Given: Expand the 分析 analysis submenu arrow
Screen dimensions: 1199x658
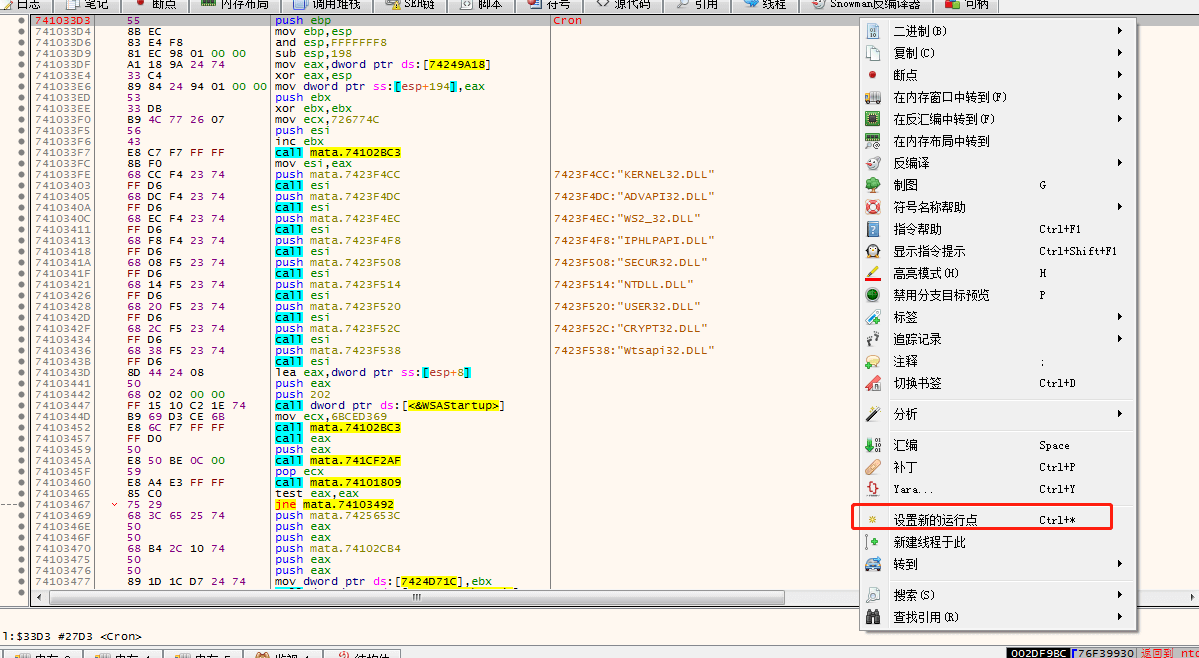Looking at the screenshot, I should pos(1119,414).
